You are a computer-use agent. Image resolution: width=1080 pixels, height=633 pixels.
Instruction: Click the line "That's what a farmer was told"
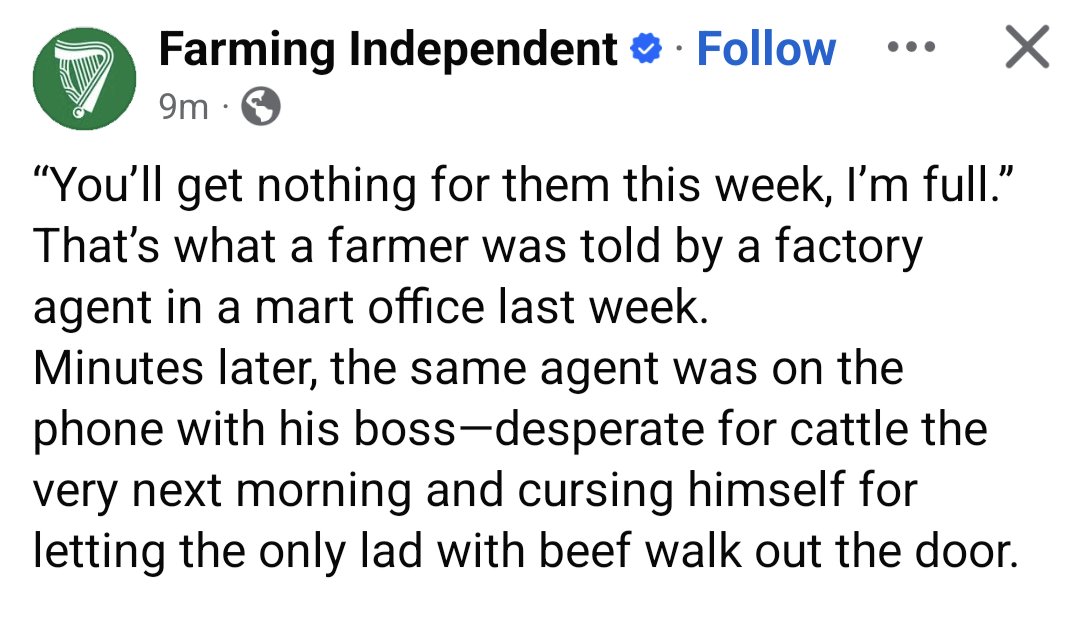click(478, 247)
